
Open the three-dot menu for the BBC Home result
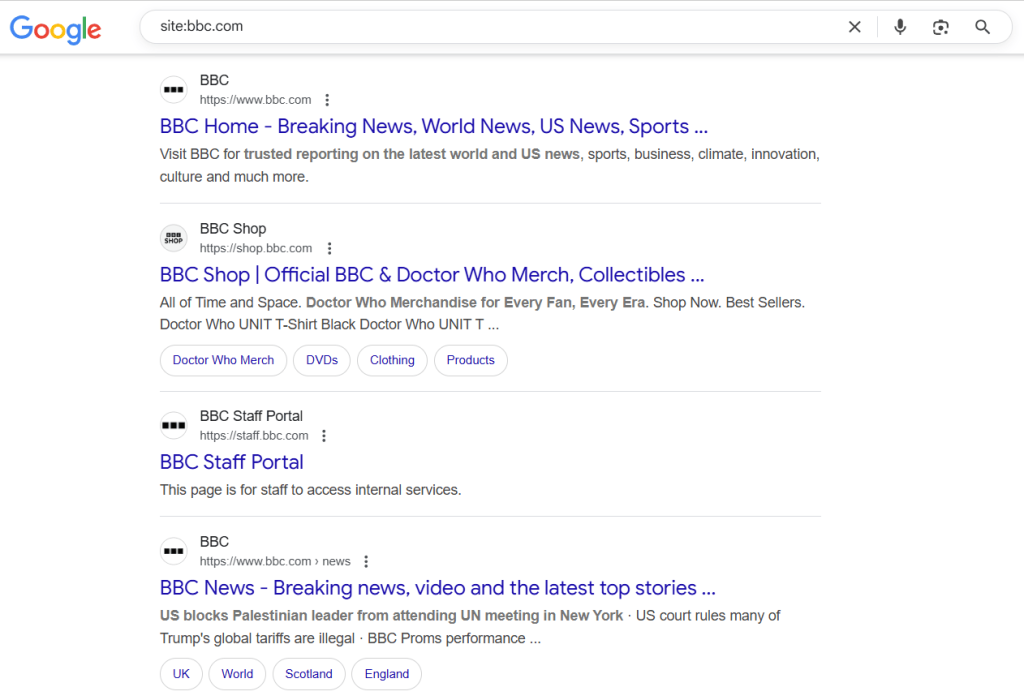(327, 99)
